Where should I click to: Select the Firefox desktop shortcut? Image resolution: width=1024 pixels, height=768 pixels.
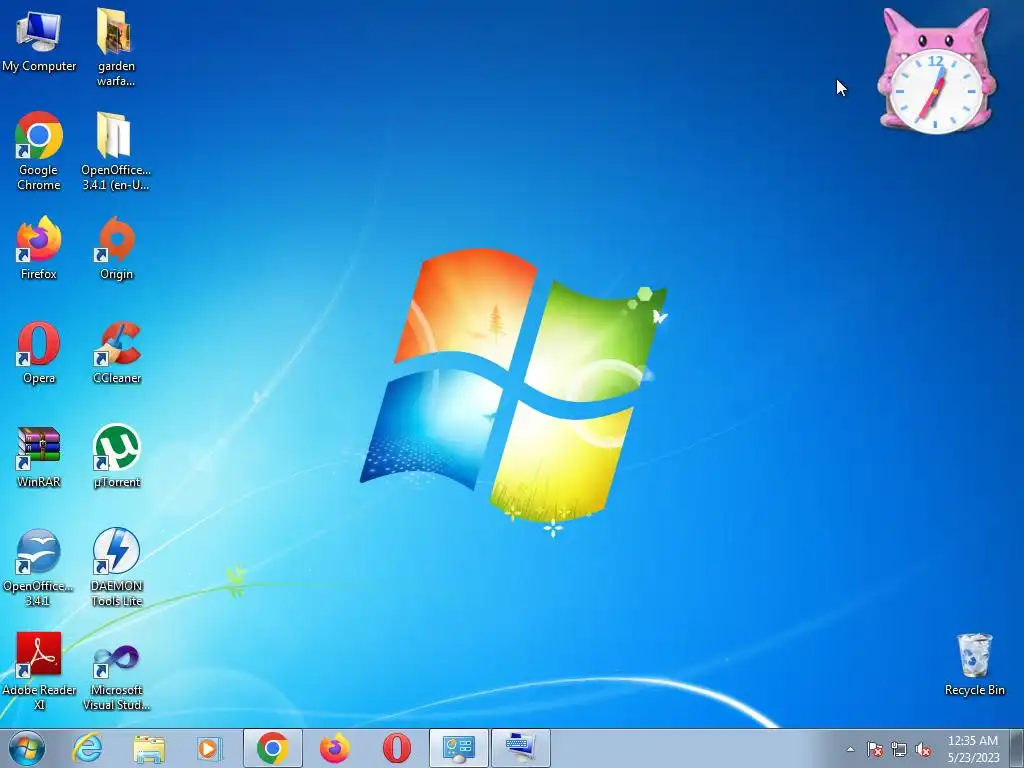click(x=39, y=248)
